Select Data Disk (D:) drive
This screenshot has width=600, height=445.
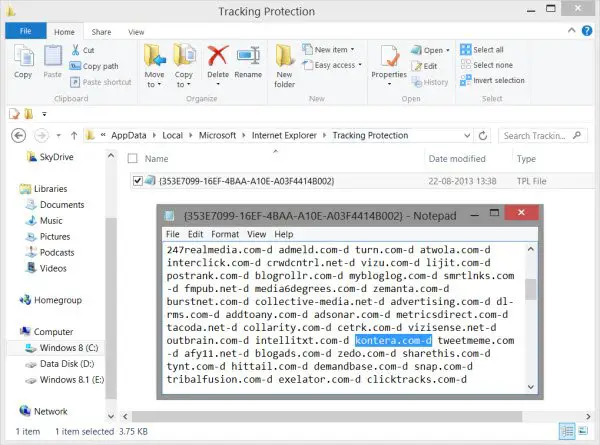60,363
